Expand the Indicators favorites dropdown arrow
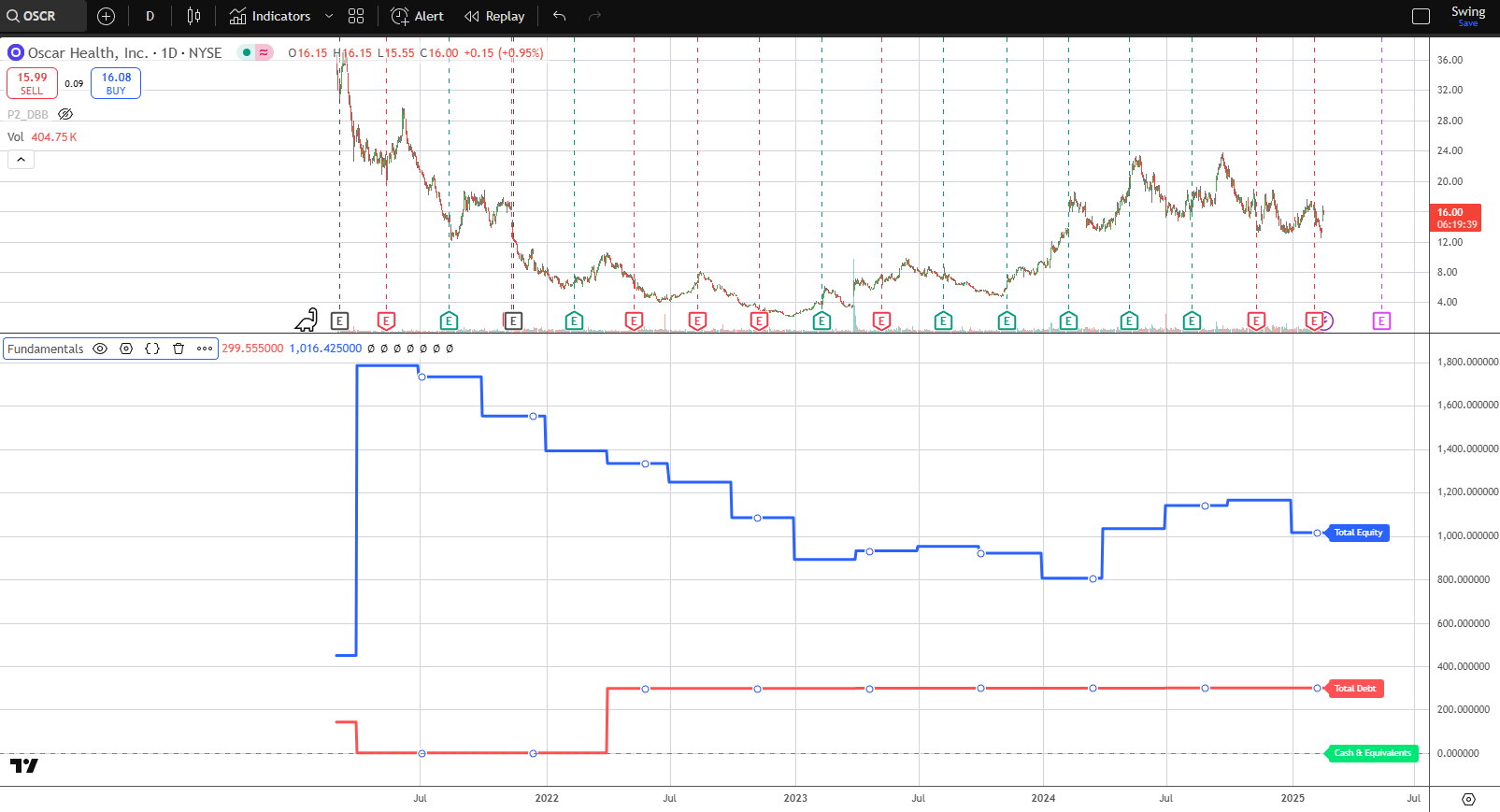This screenshot has width=1500, height=812. pos(329,16)
